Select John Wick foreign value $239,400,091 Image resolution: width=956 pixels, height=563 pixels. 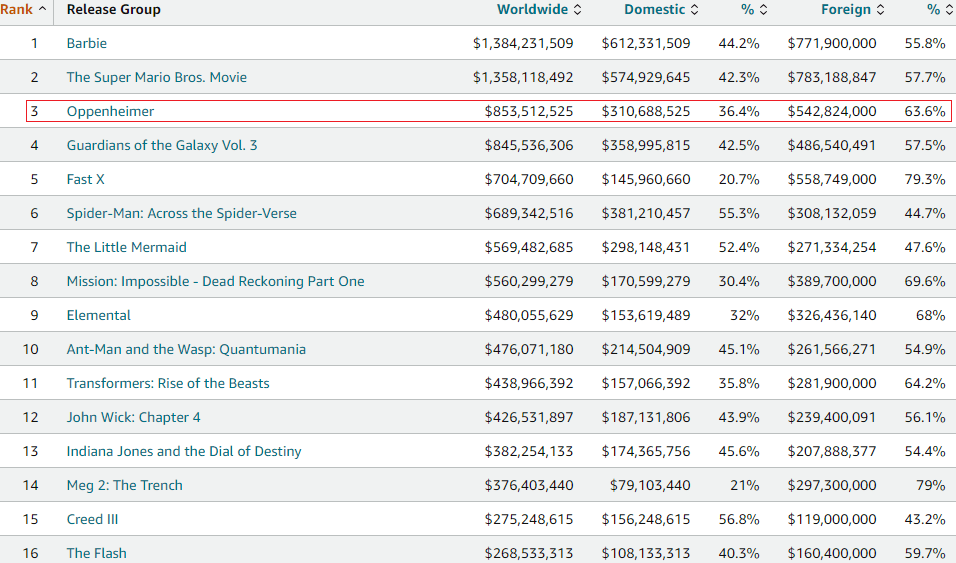tap(832, 417)
